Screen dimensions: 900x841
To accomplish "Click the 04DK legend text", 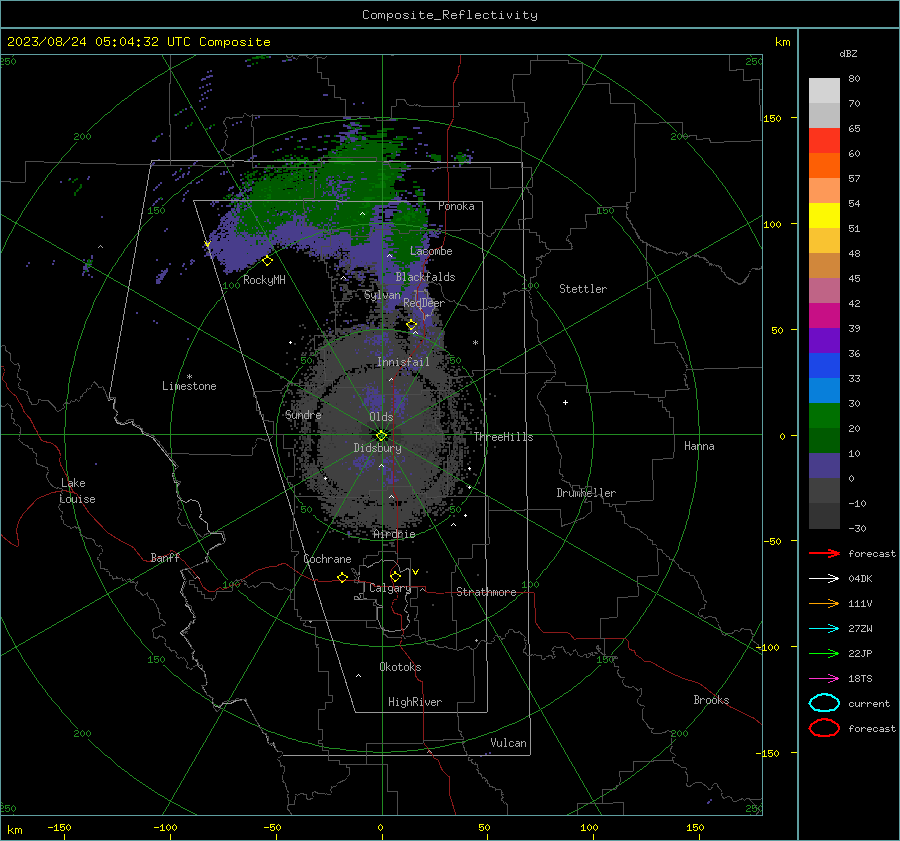I will (x=860, y=578).
